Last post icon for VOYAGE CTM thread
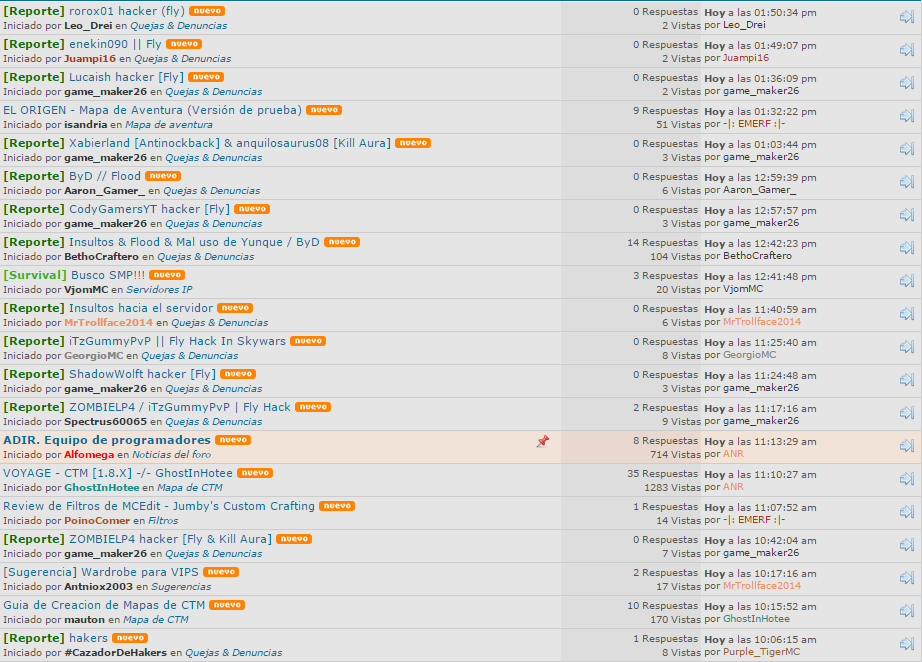922x662 pixels. (907, 479)
